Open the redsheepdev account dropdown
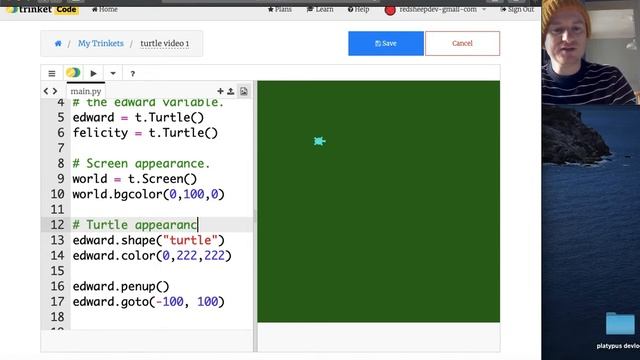The height and width of the screenshot is (360, 640). point(443,9)
